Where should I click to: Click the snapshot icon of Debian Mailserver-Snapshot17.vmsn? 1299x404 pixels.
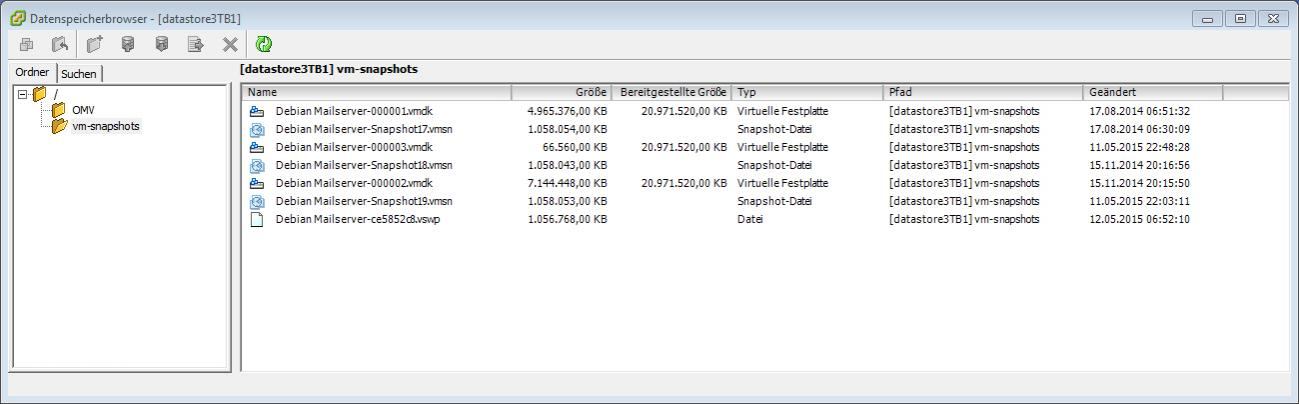(257, 129)
